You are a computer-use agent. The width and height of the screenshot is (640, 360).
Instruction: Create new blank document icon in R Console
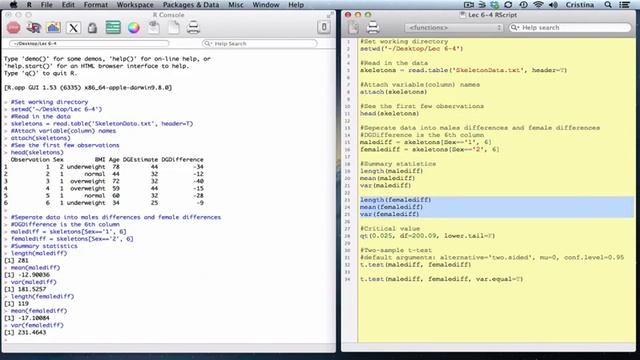click(x=174, y=28)
